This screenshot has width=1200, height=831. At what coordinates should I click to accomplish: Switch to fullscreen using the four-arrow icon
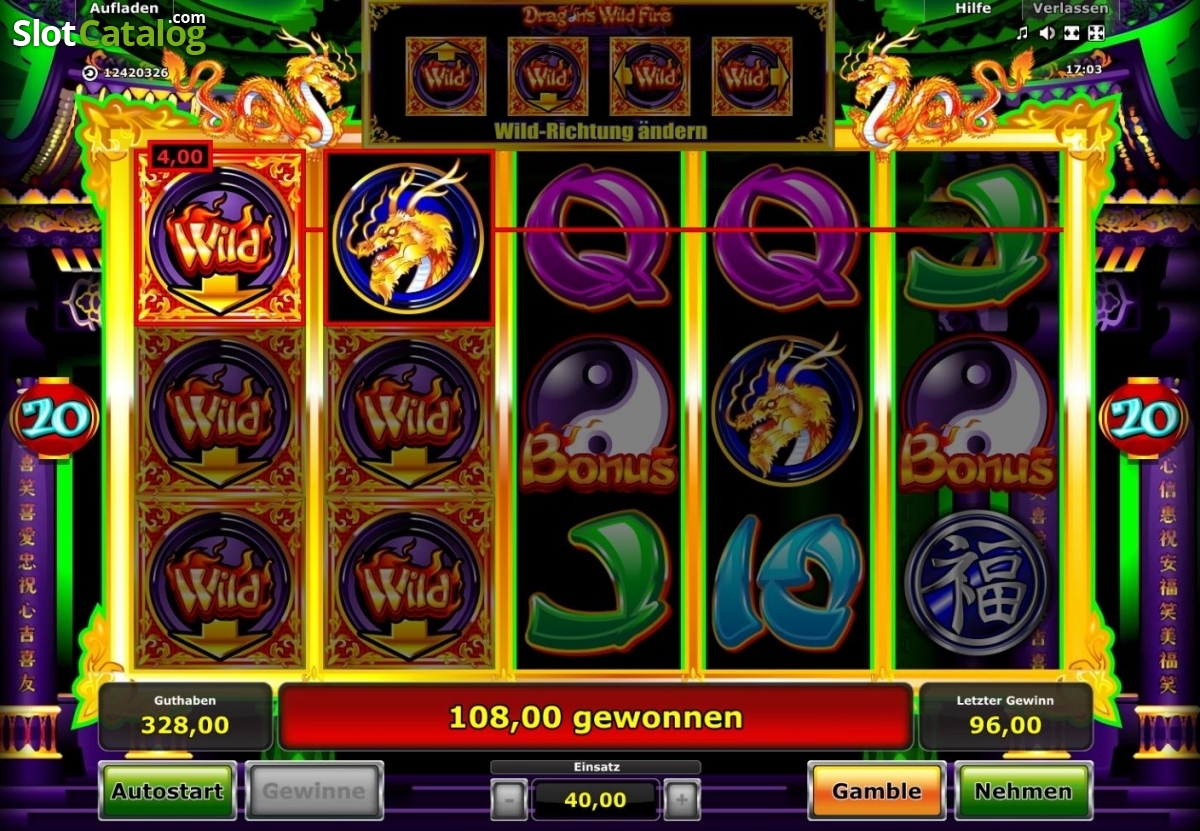[x=1096, y=33]
